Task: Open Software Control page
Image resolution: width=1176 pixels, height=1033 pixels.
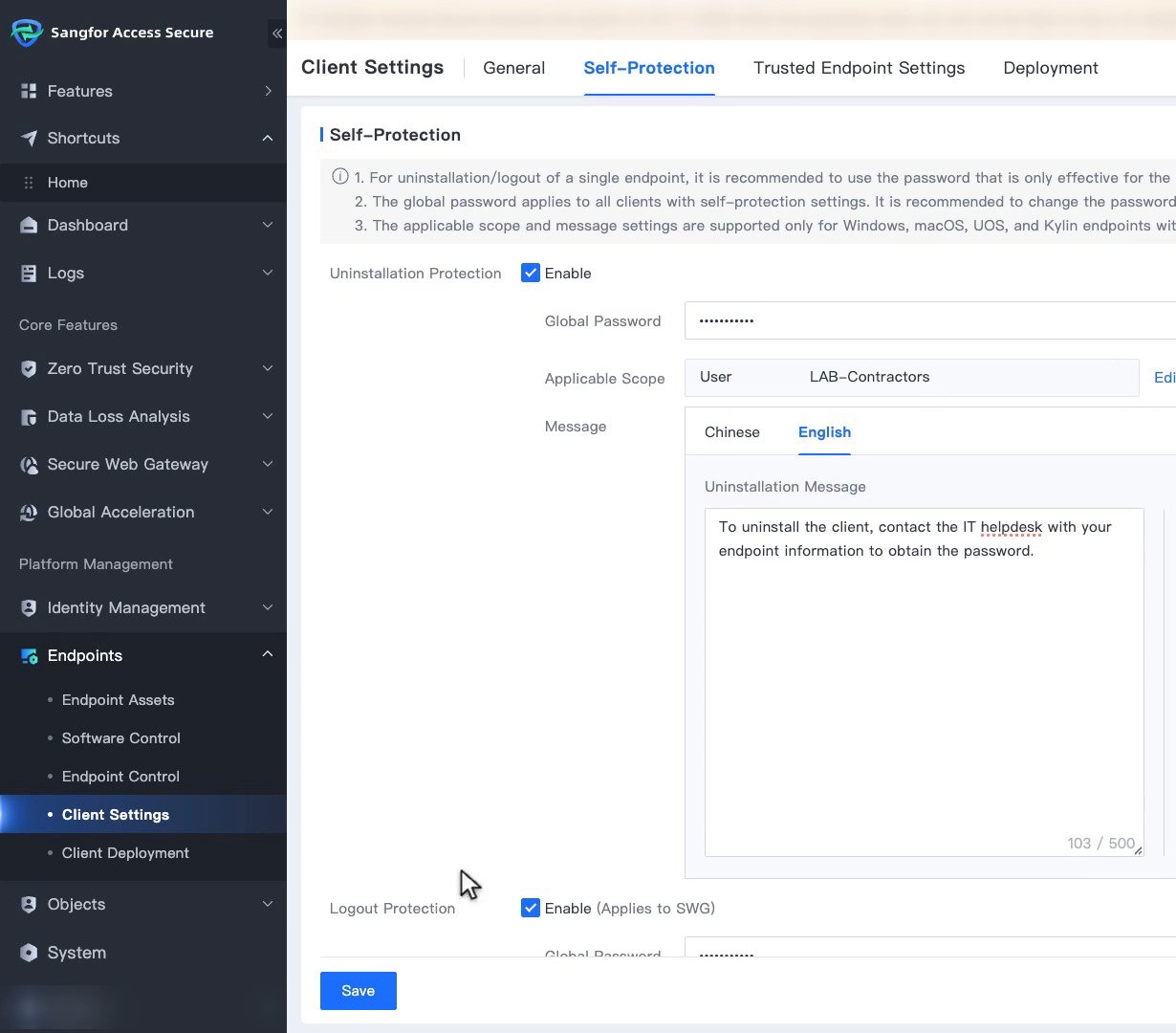Action: coord(121,738)
